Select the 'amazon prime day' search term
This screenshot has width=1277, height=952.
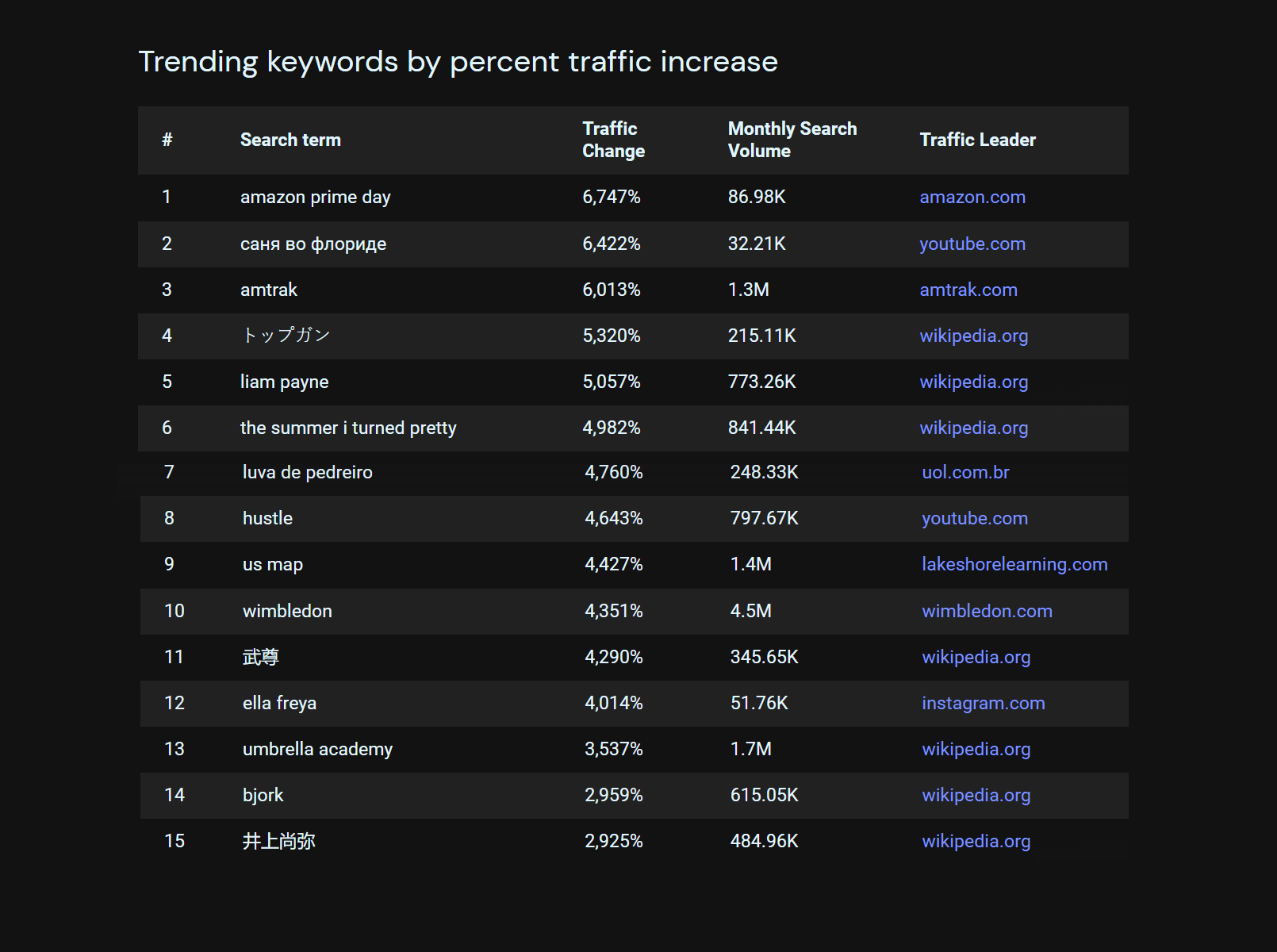click(315, 197)
